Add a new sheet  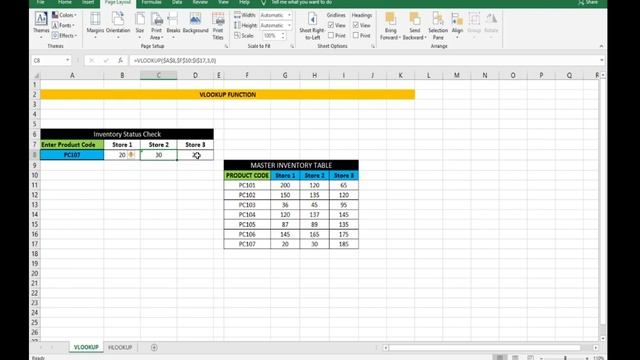tap(154, 348)
